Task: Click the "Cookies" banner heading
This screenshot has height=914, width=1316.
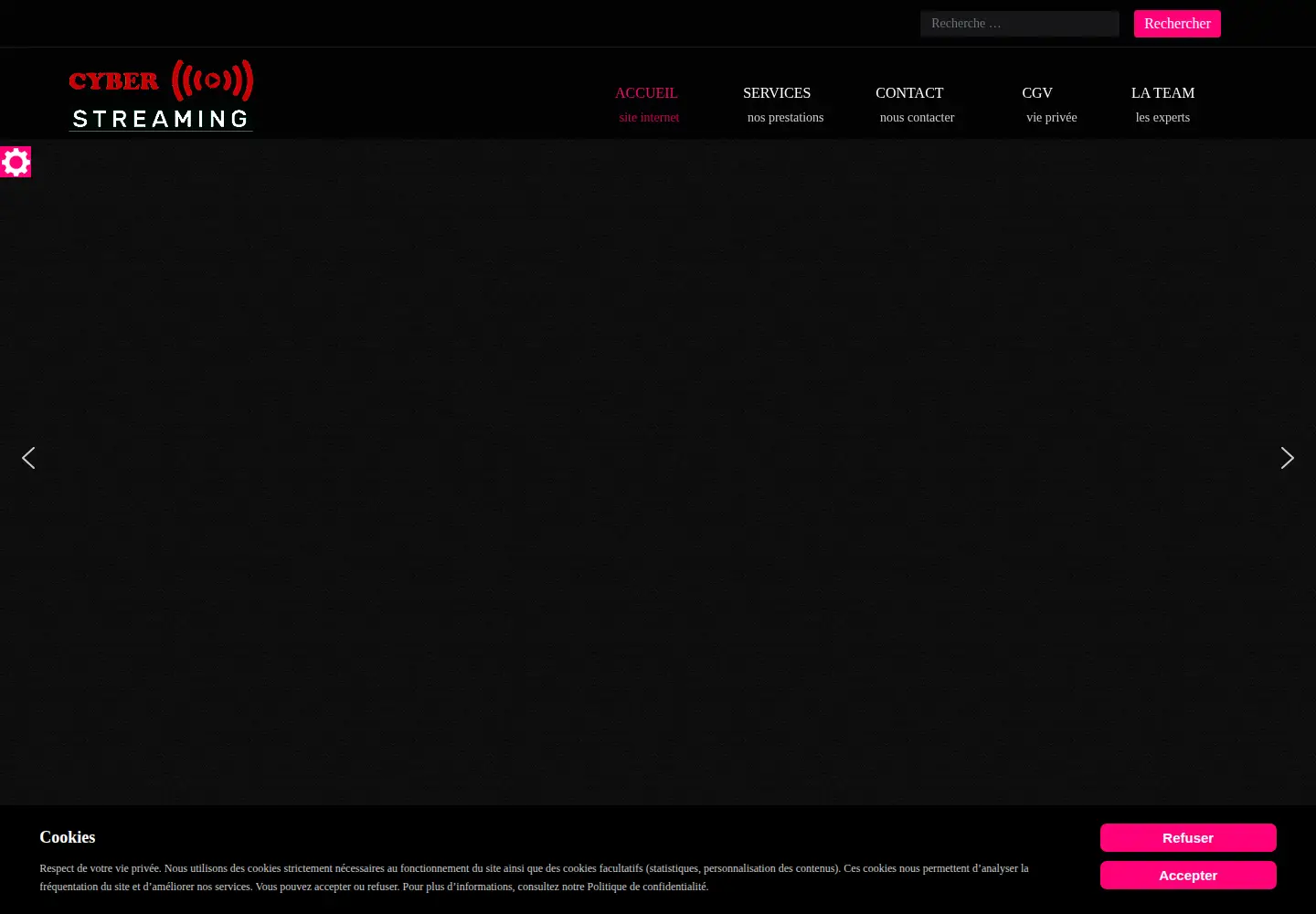Action: 68,837
